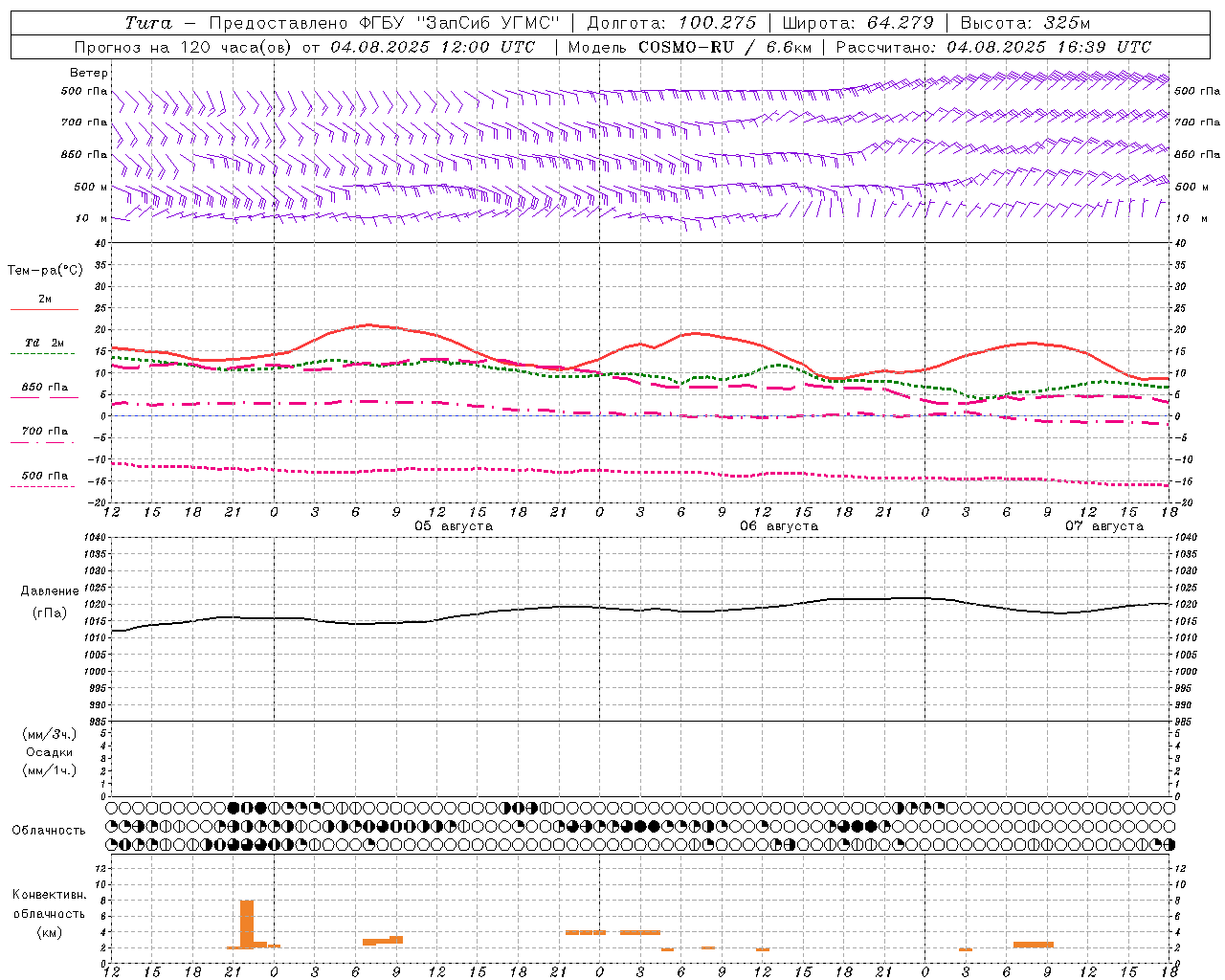Select the text Предоставлено ФГБУ "ЗапСиб УГМС"
Image resolution: width=1225 pixels, height=980 pixels.
(x=384, y=23)
